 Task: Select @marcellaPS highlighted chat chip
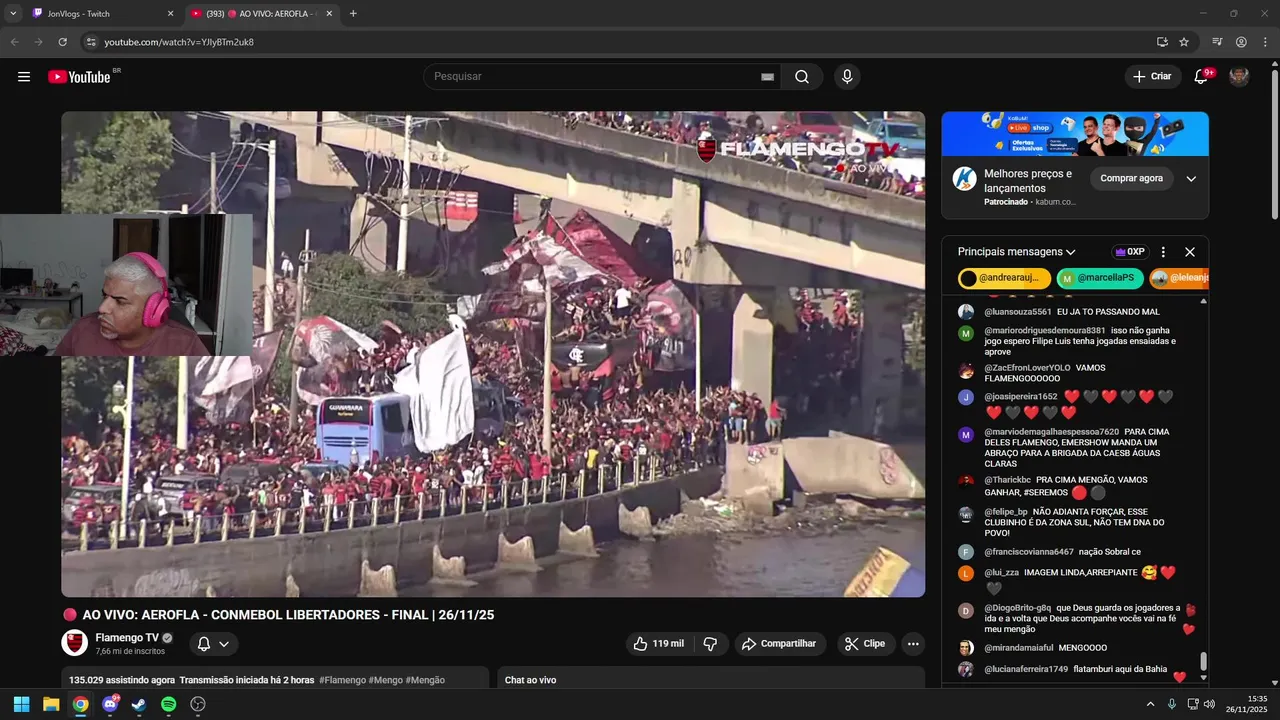tap(1100, 278)
